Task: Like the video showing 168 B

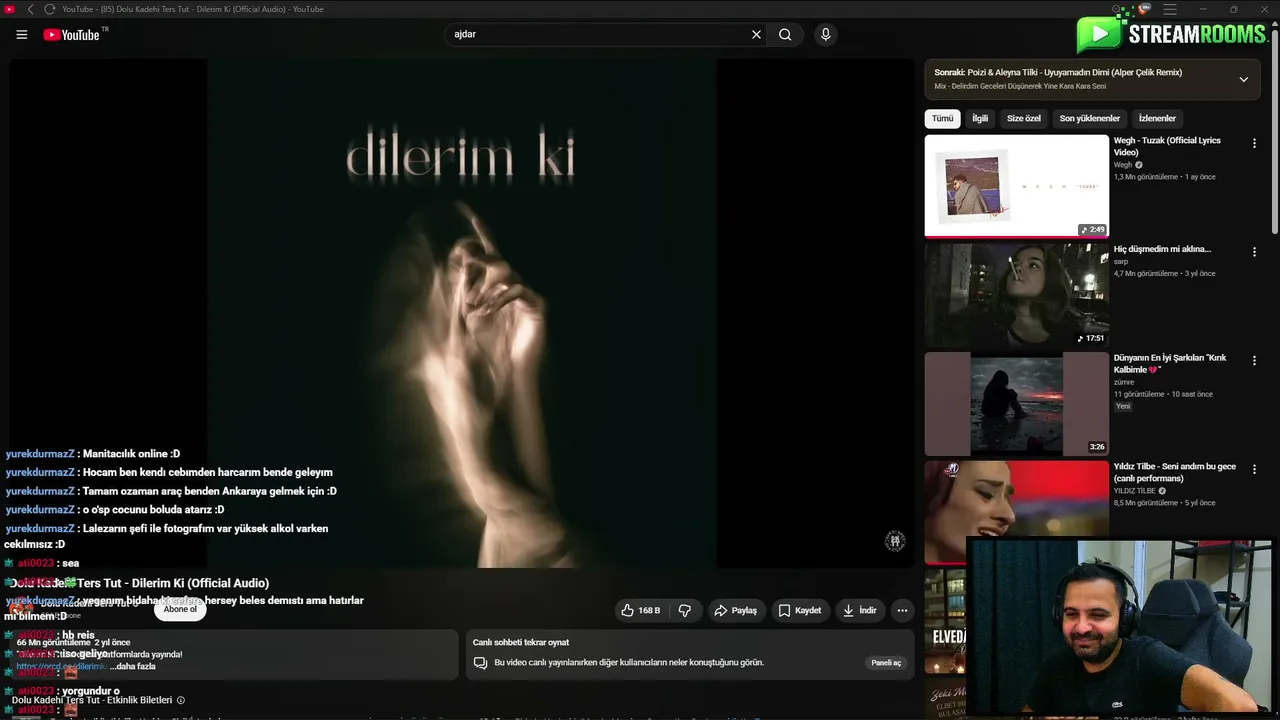Action: [x=640, y=610]
